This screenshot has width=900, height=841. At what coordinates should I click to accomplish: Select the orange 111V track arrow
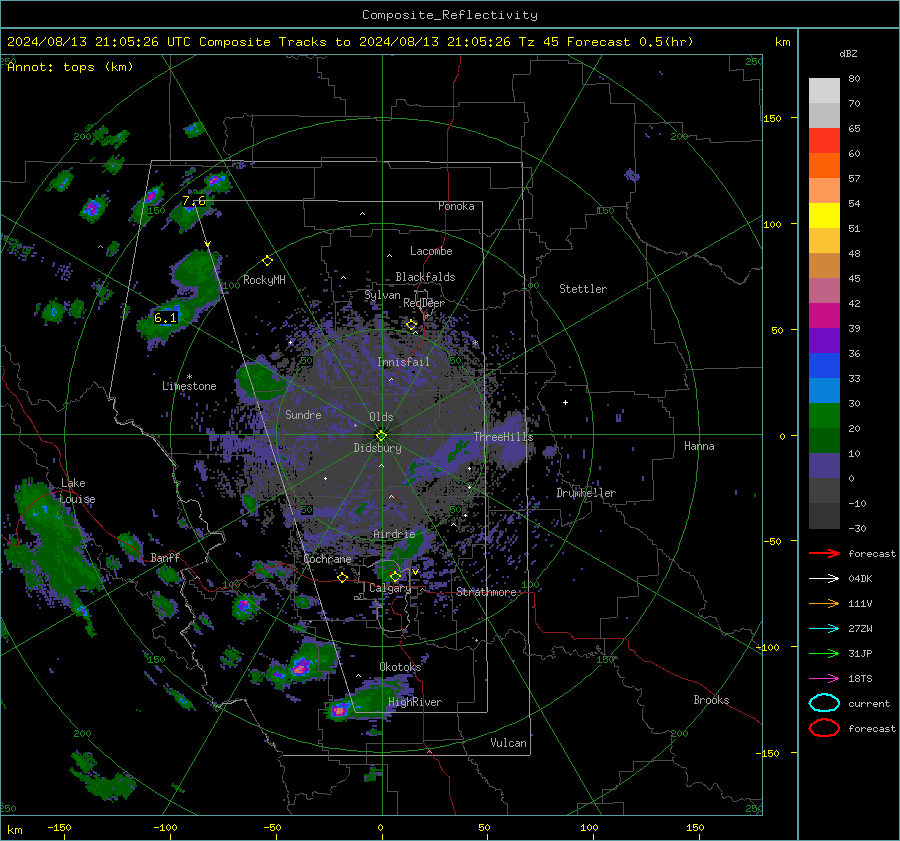point(824,603)
